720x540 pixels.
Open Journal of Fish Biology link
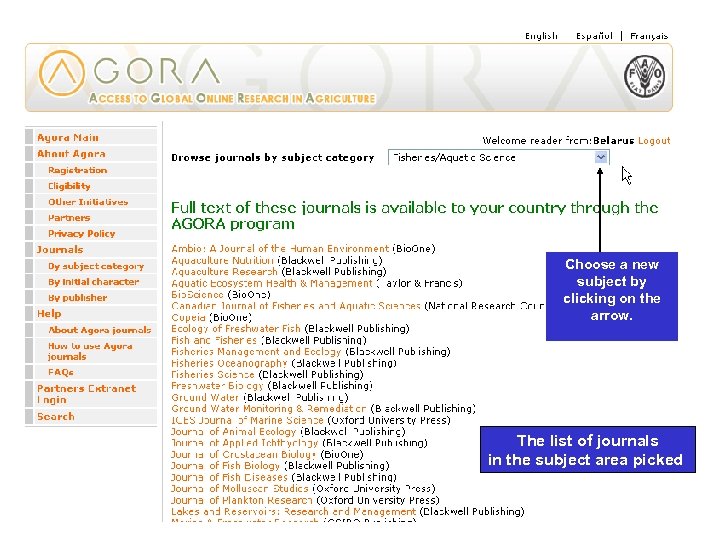(x=225, y=466)
